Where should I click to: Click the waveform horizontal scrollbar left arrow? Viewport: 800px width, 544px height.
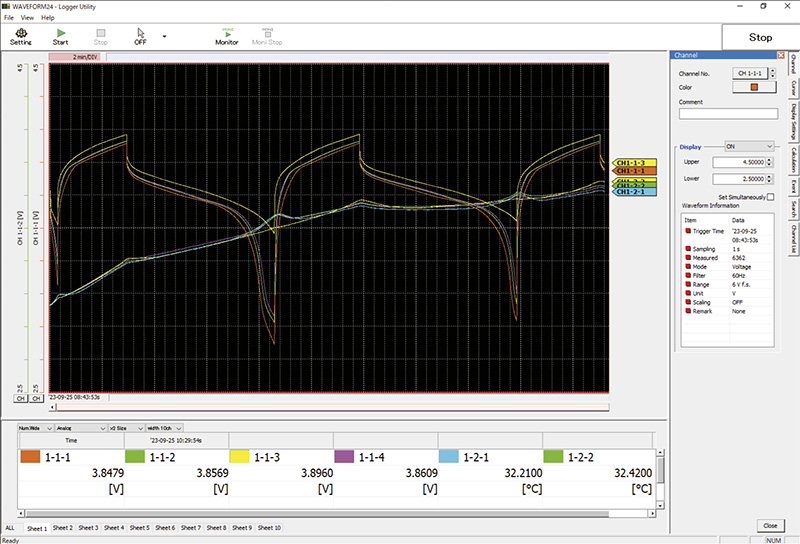pos(53,407)
